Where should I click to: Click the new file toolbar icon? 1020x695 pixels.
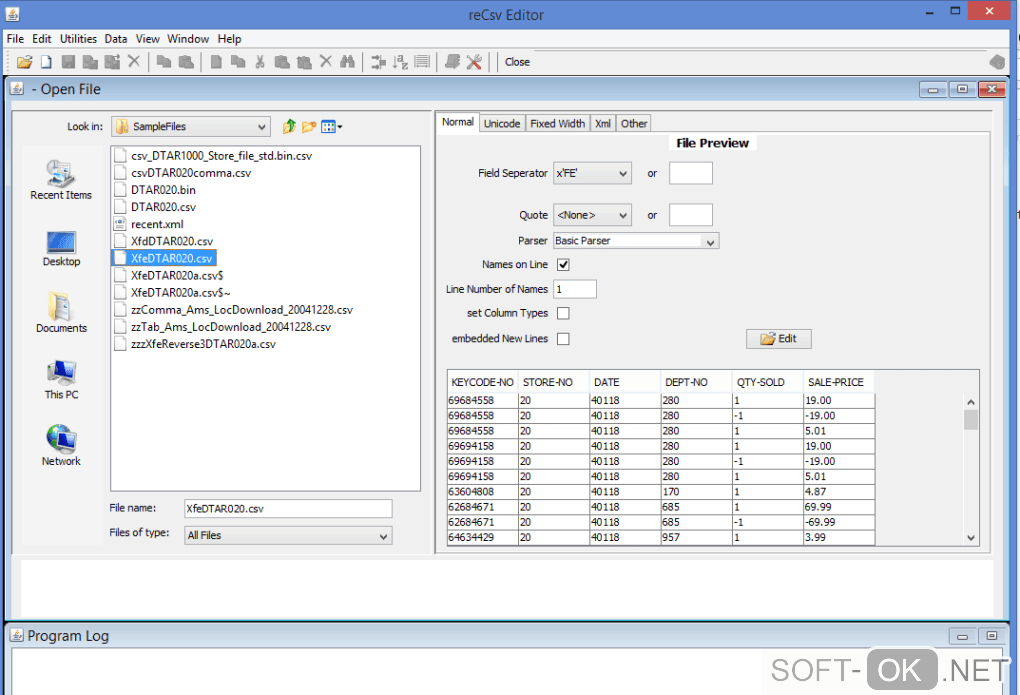point(46,62)
